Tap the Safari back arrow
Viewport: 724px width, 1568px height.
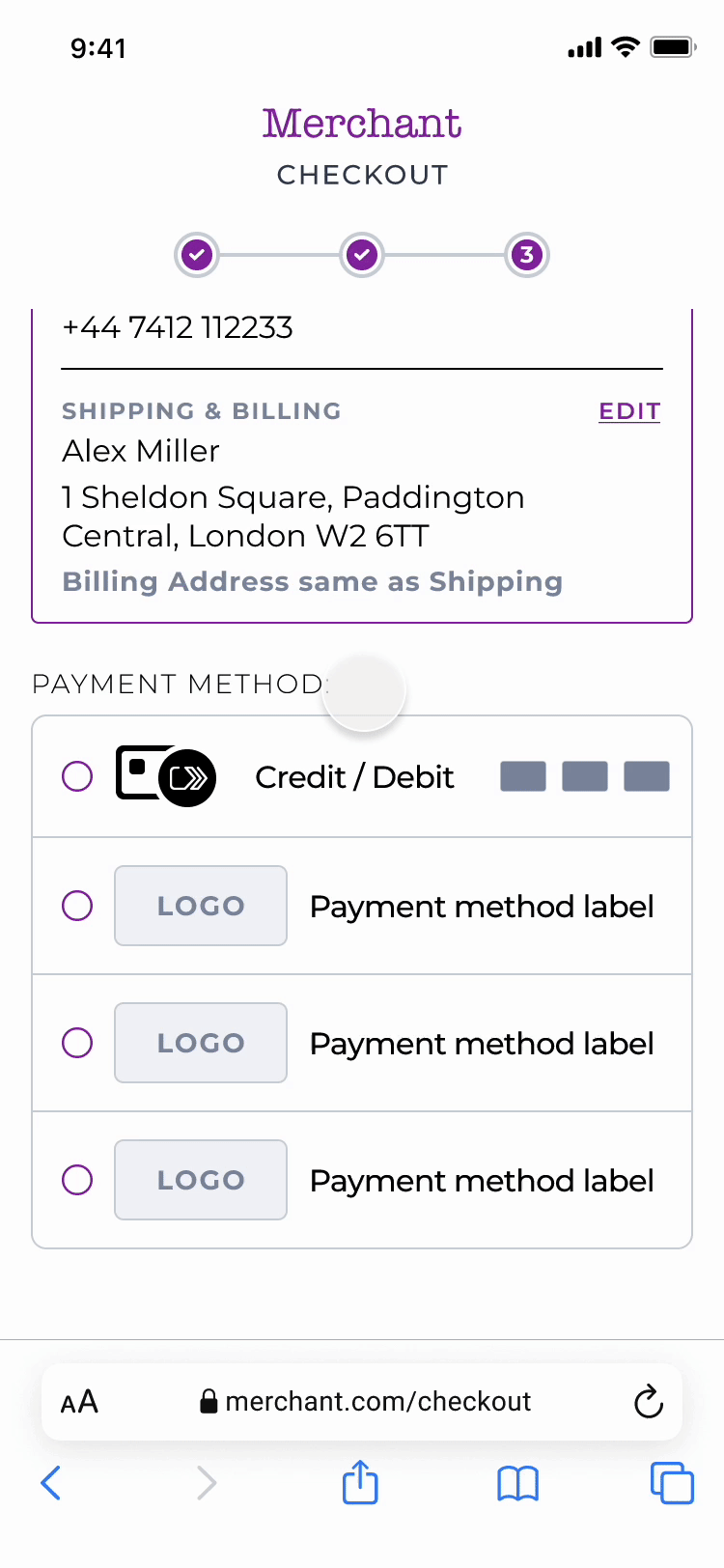point(51,1482)
